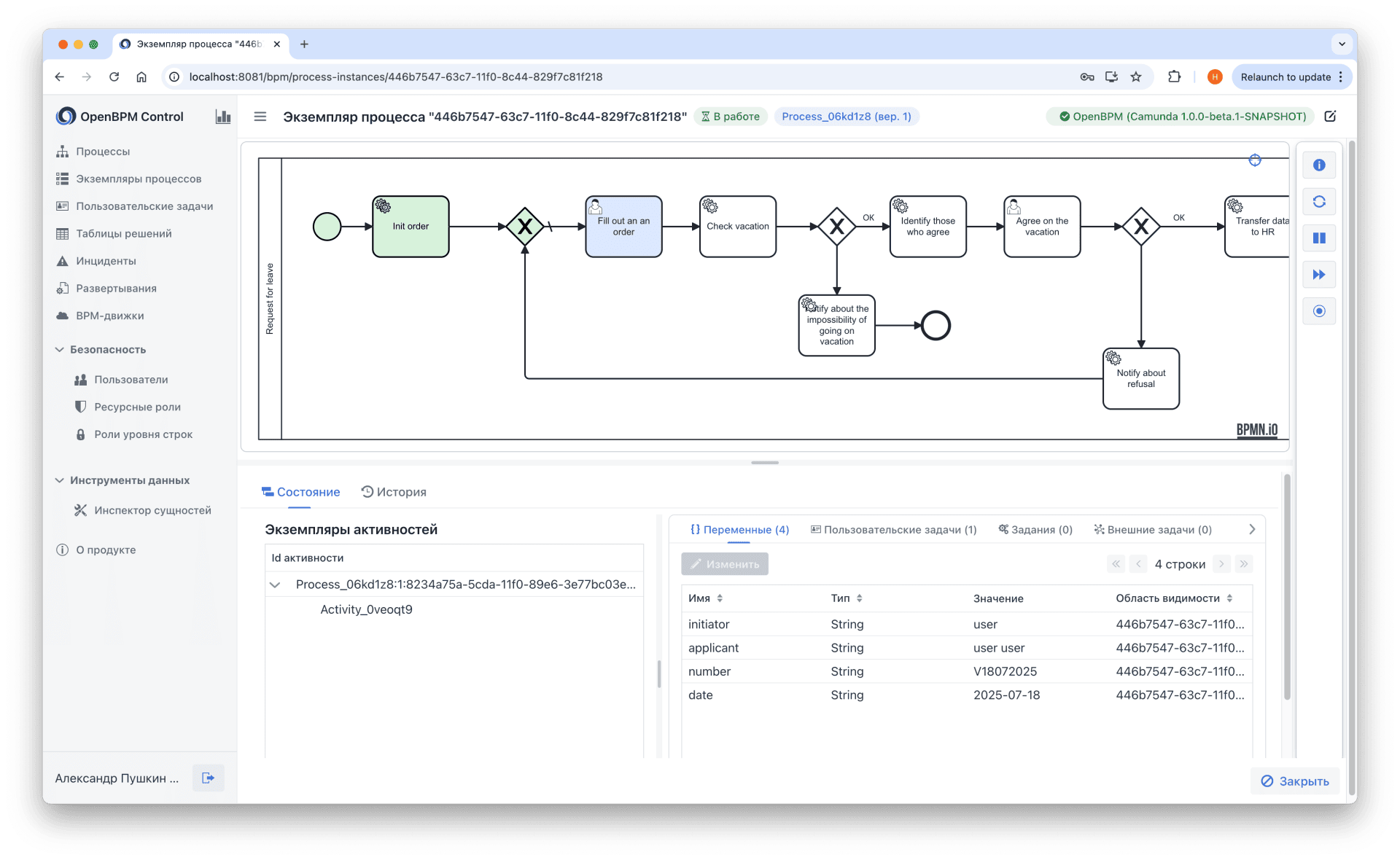
Task: Bookmark the page with the star icon
Action: tap(1136, 77)
